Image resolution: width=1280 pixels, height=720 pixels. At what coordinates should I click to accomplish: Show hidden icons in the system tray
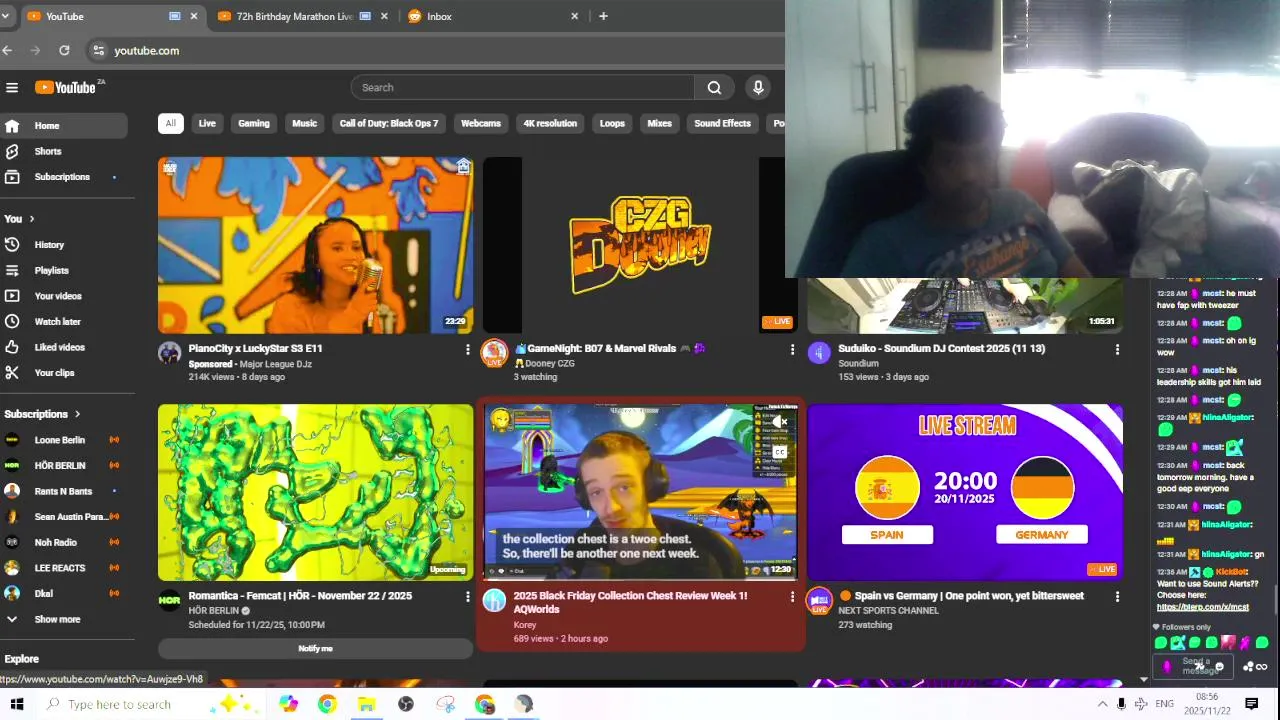1102,704
